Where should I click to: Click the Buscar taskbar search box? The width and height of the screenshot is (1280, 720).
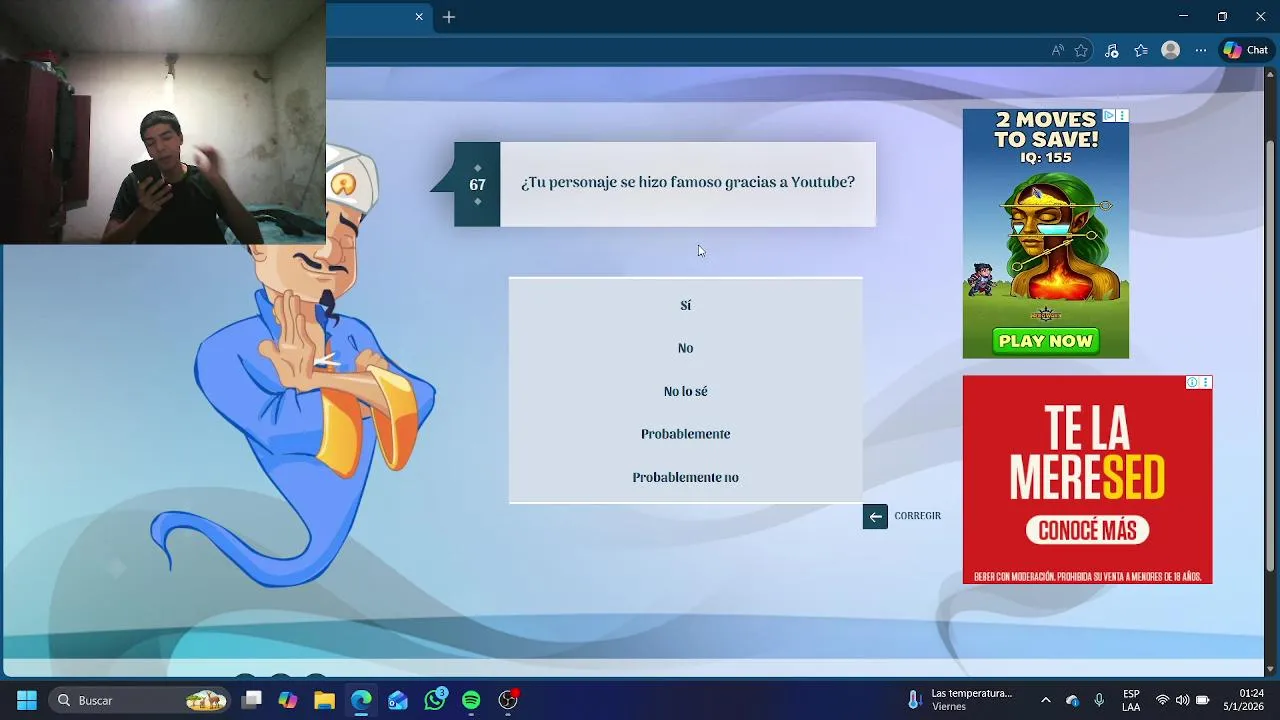point(140,700)
